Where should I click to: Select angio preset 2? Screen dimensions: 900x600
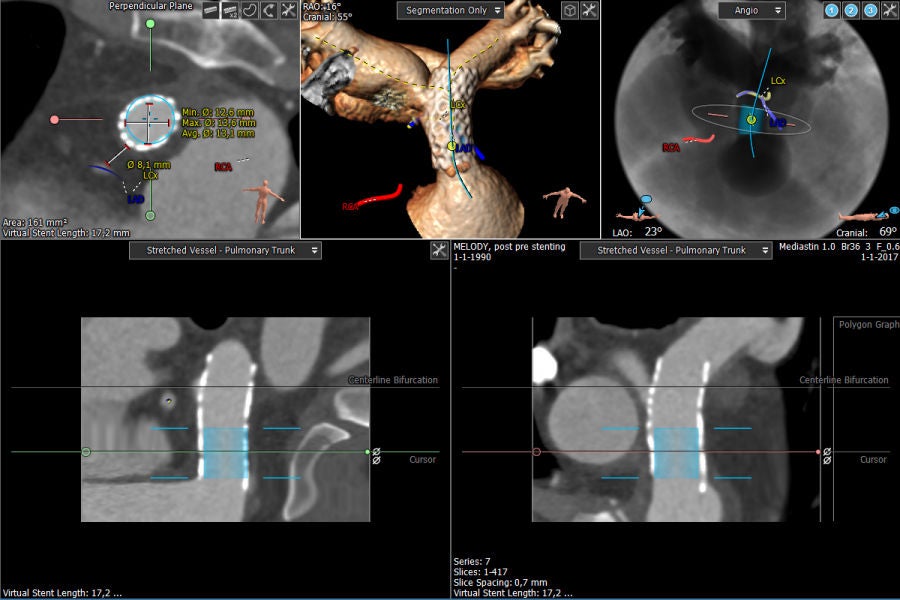pyautogui.click(x=851, y=10)
